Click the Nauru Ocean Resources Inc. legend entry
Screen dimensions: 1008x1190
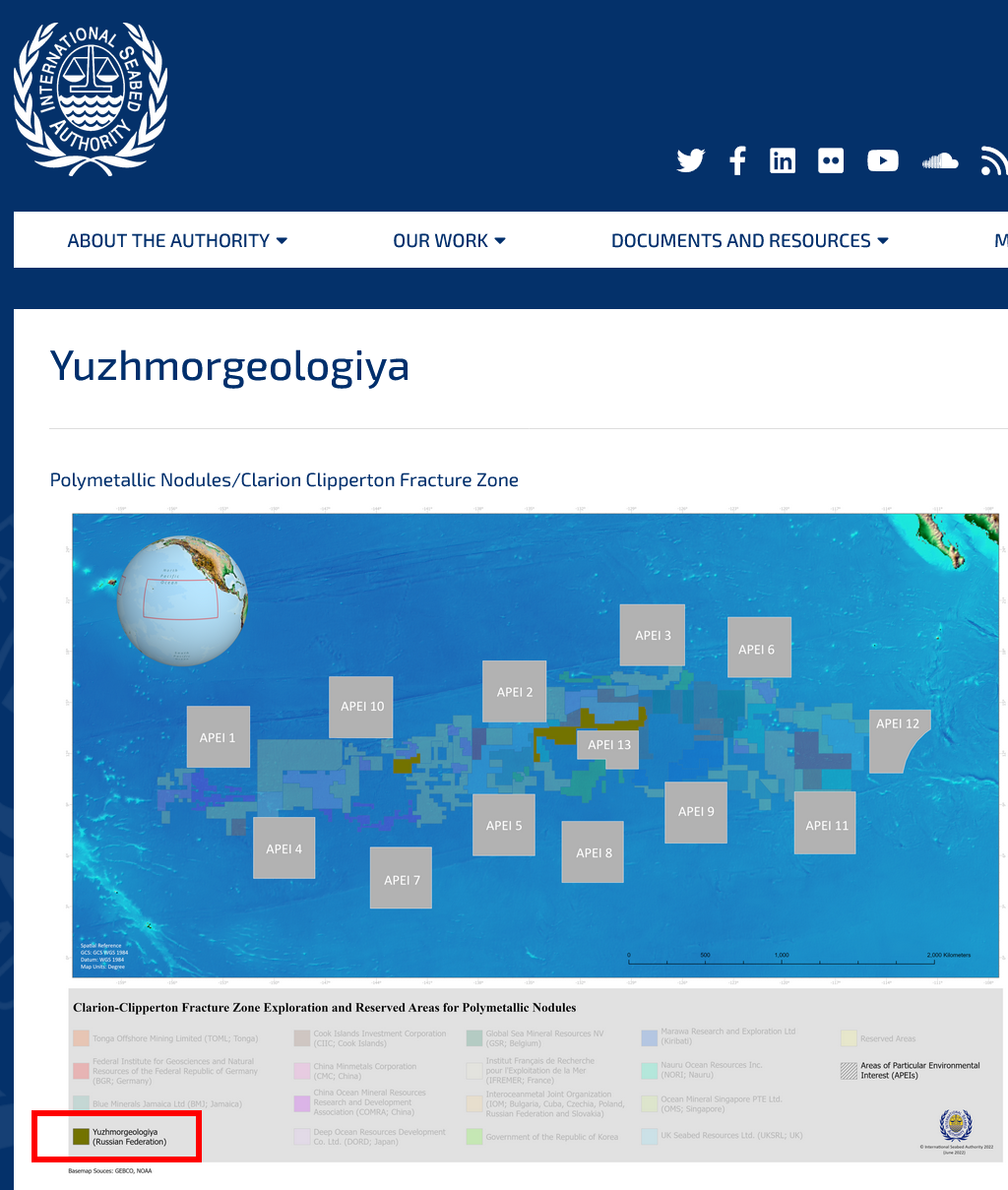point(702,1070)
